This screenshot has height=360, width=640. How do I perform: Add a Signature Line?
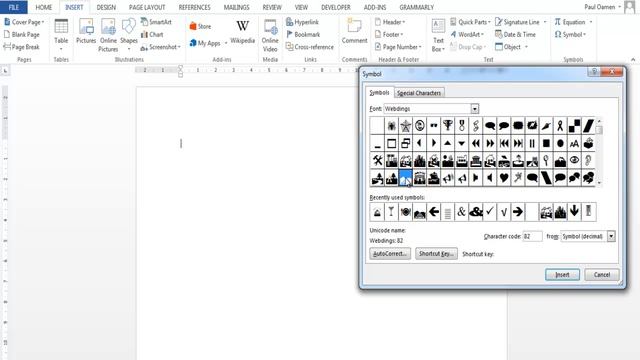click(x=521, y=22)
